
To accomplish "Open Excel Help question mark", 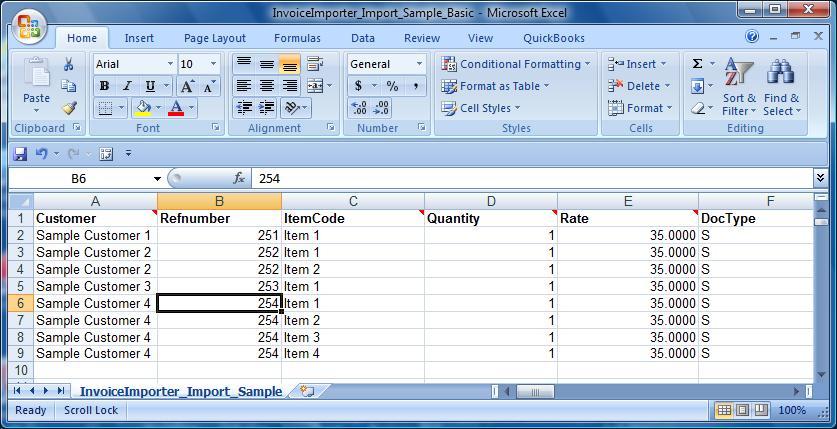I will coord(752,36).
